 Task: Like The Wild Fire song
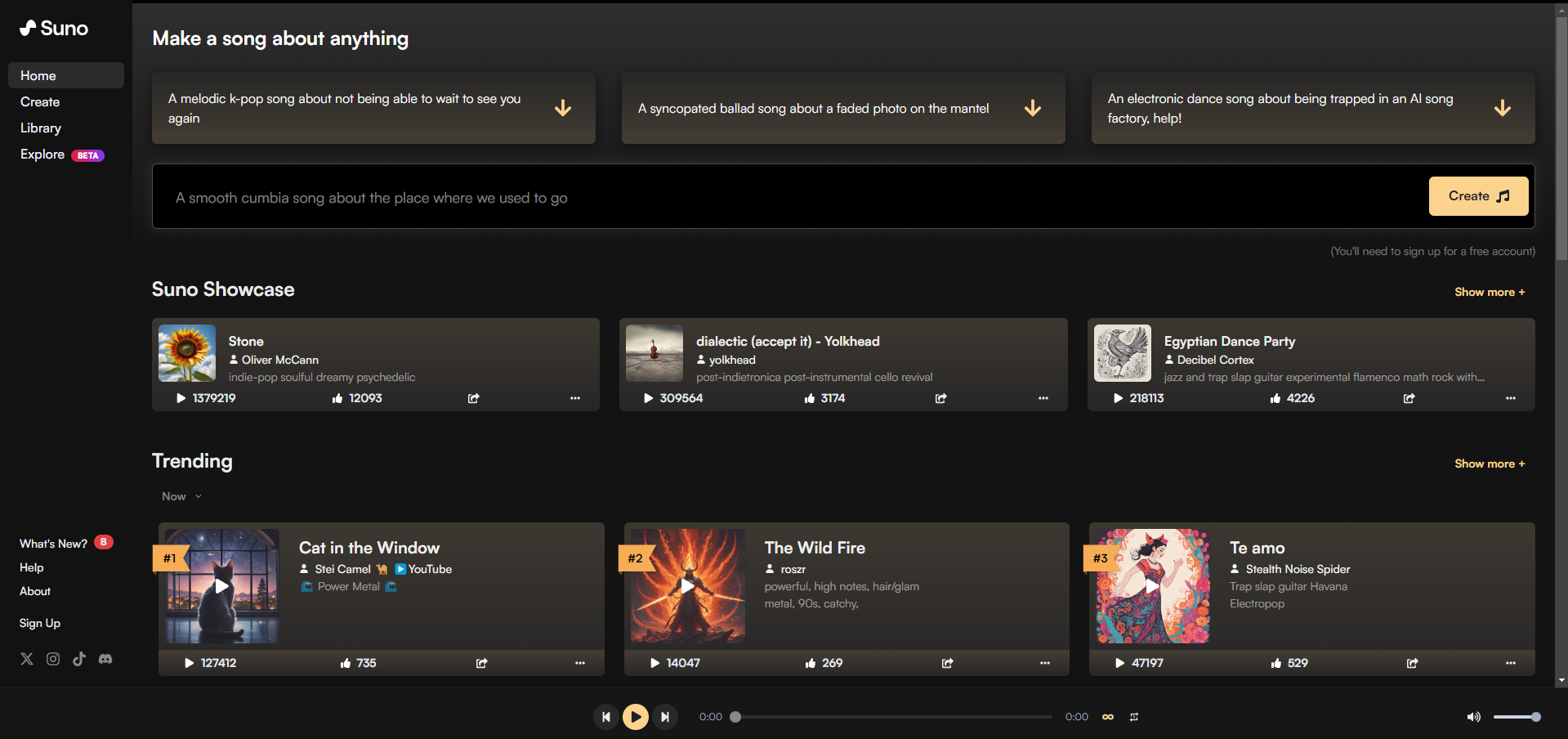point(811,663)
